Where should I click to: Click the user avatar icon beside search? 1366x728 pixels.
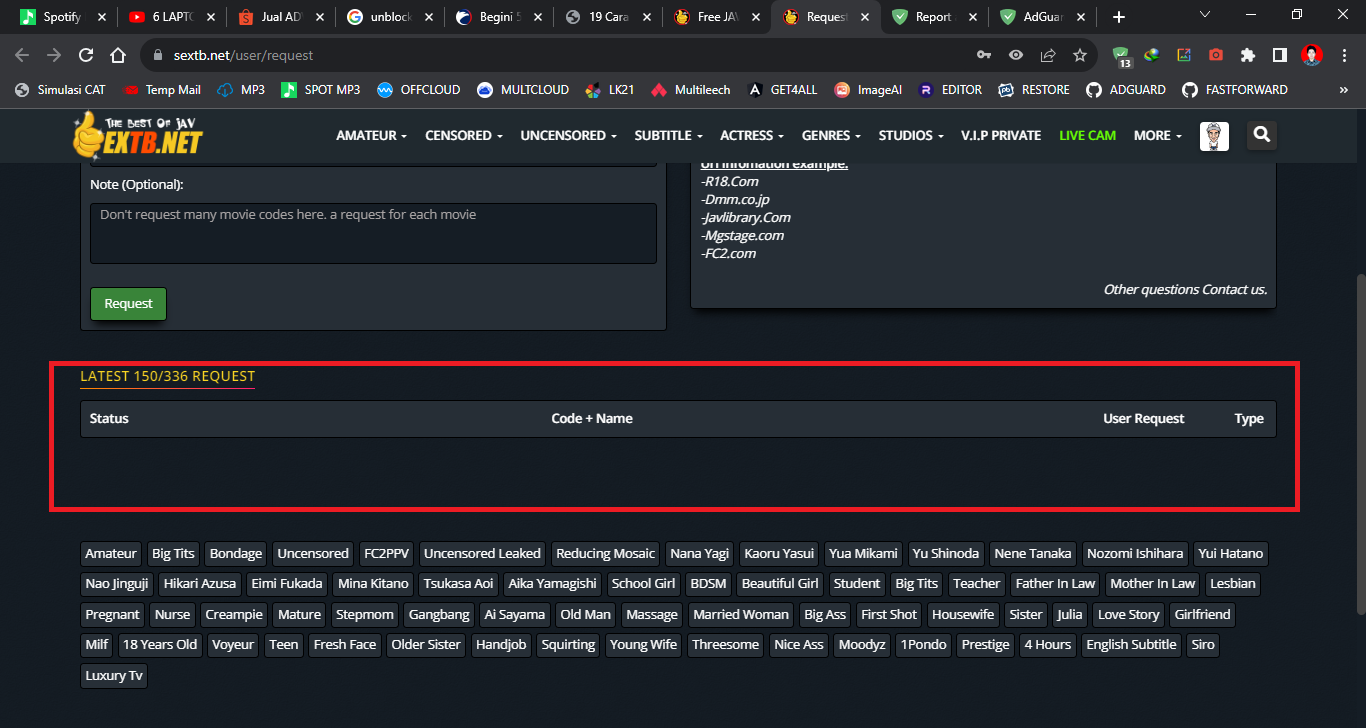pos(1214,135)
